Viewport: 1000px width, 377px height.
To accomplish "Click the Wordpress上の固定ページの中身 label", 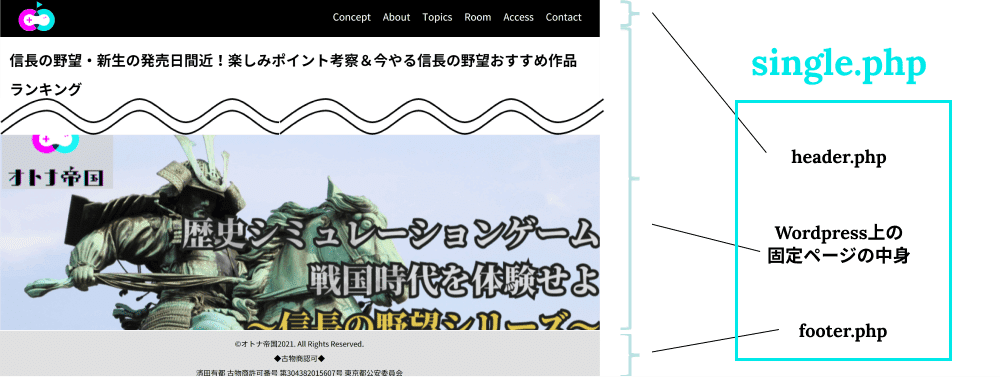I will tap(838, 244).
